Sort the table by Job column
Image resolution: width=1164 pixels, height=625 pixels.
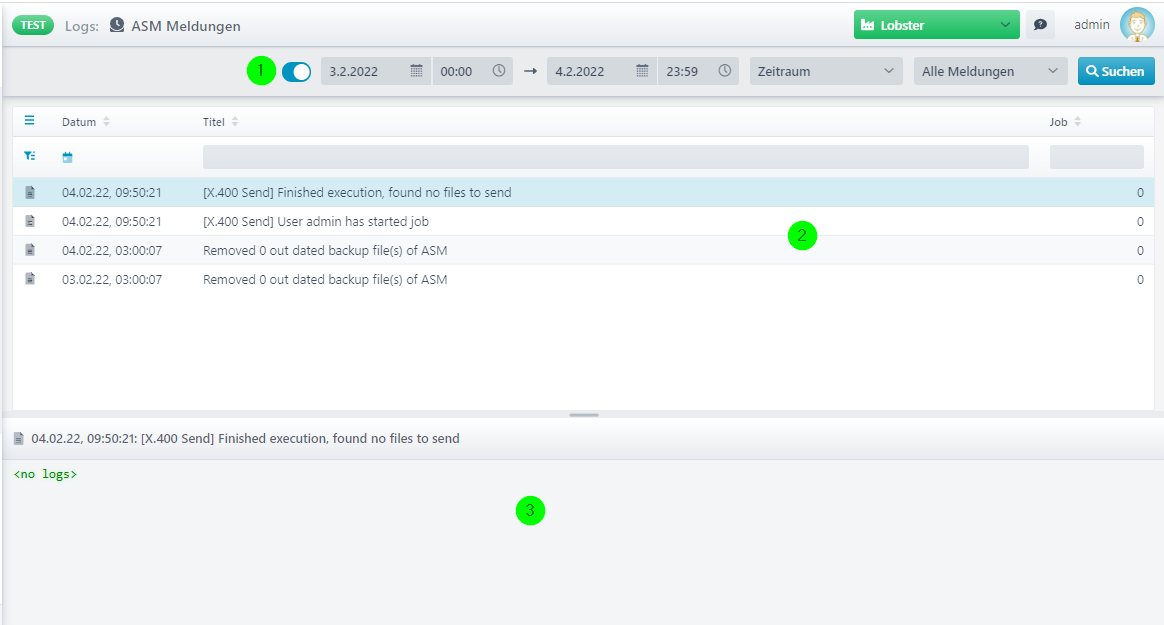[1065, 122]
